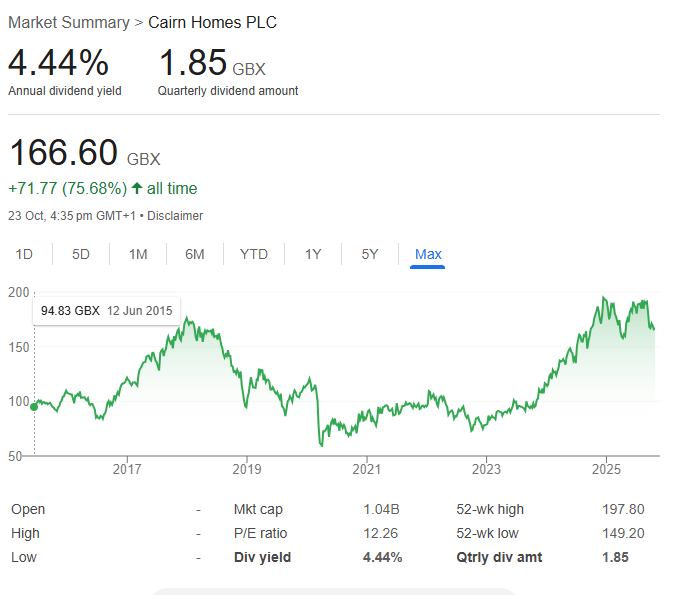Click the 2025 label on chart axis

606,469
